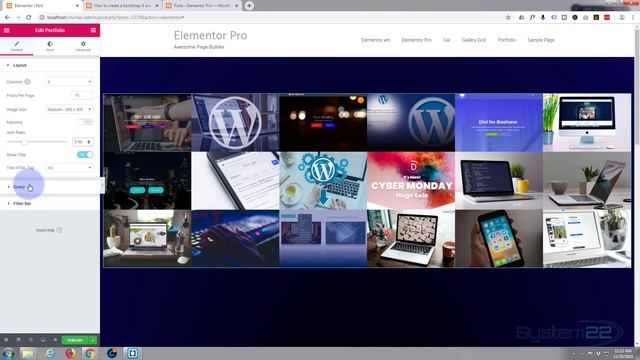Go back in browser history
This screenshot has height=360, width=640.
point(7,18)
